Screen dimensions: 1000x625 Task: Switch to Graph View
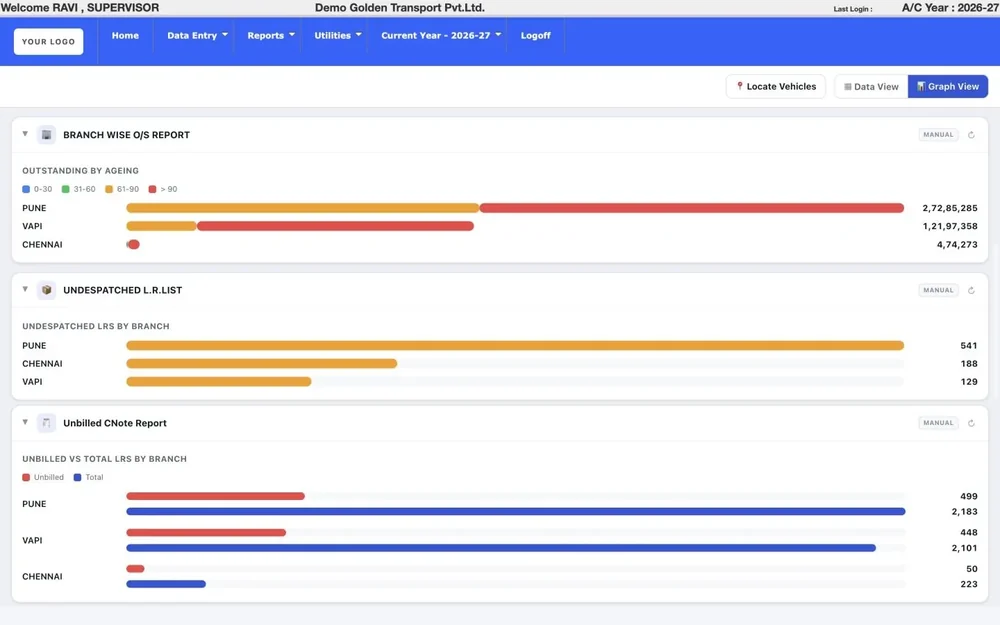tap(948, 87)
